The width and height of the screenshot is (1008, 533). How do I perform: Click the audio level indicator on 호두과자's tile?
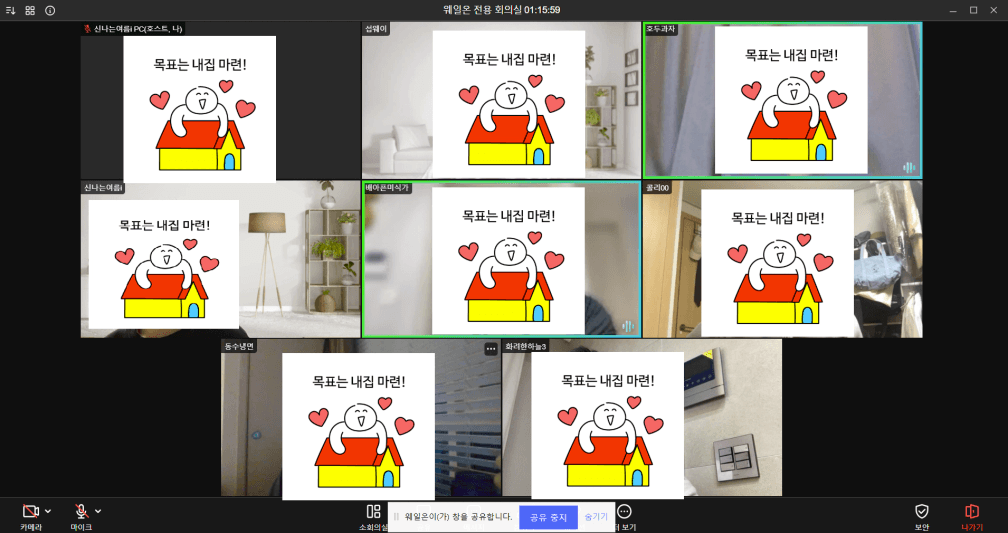pyautogui.click(x=909, y=168)
